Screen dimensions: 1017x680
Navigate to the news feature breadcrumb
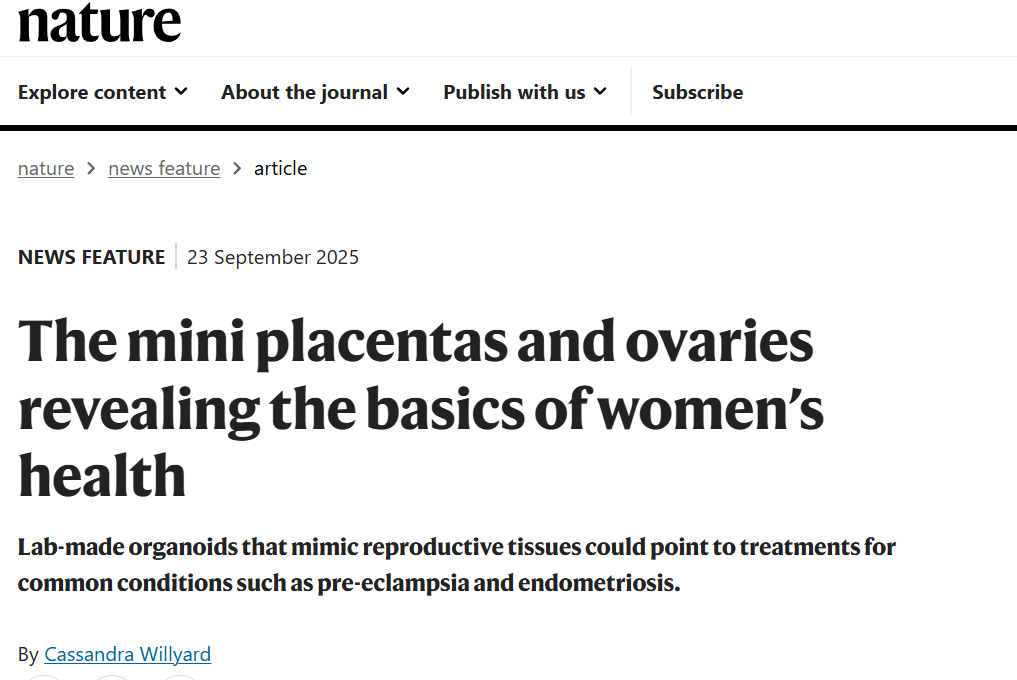[164, 168]
